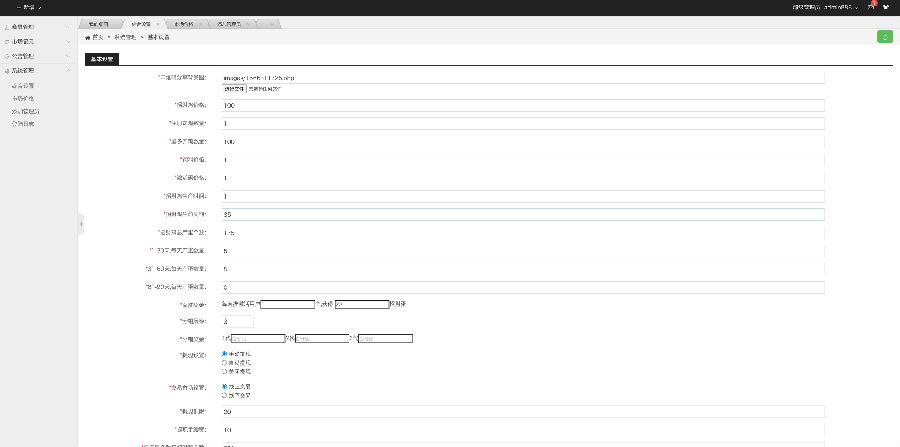
Task: Click the second sidebar menu item's icon
Action: tap(7, 41)
